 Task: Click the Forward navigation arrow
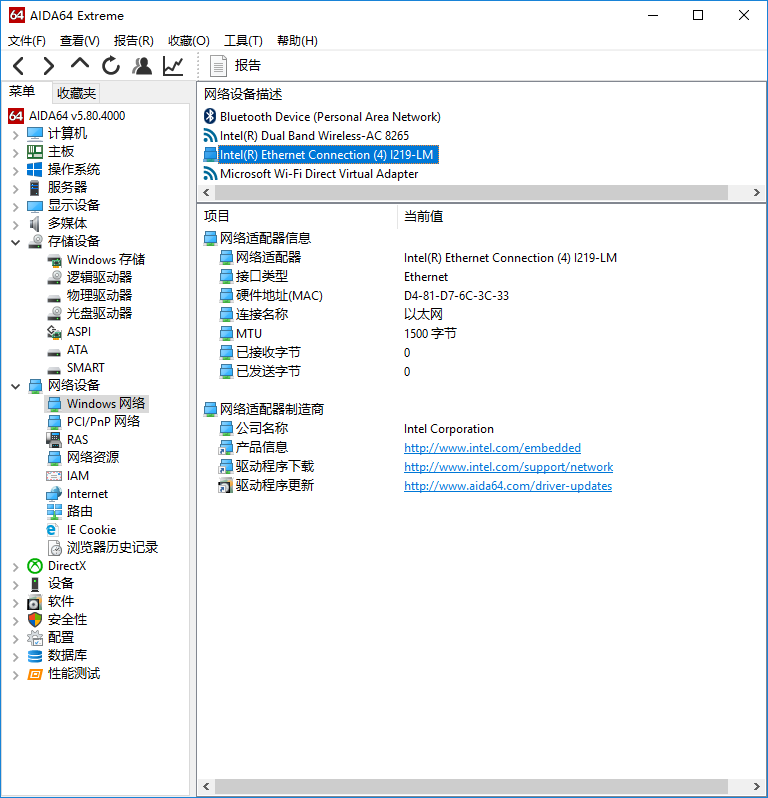pos(48,66)
